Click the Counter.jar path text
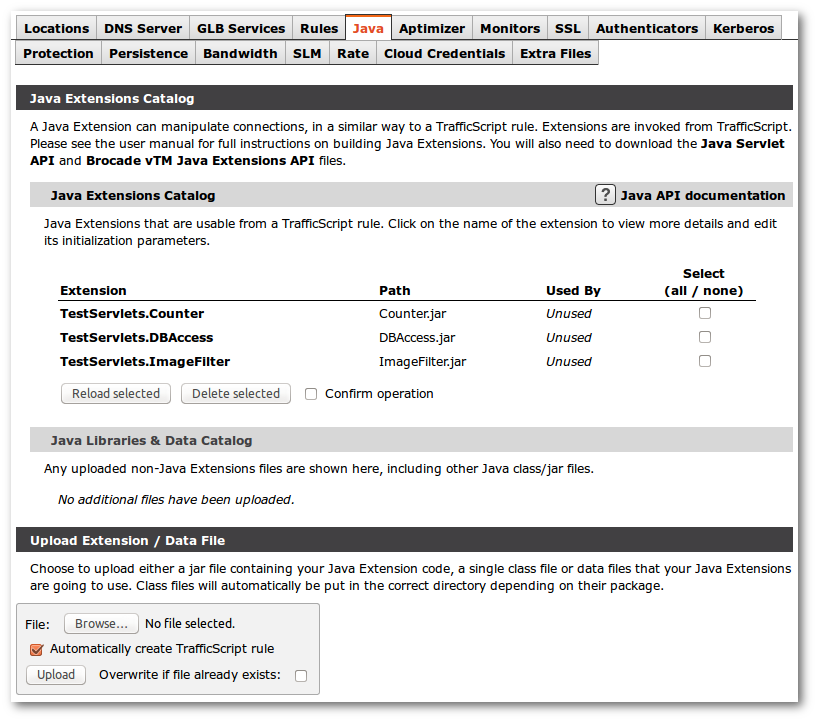 [x=413, y=314]
